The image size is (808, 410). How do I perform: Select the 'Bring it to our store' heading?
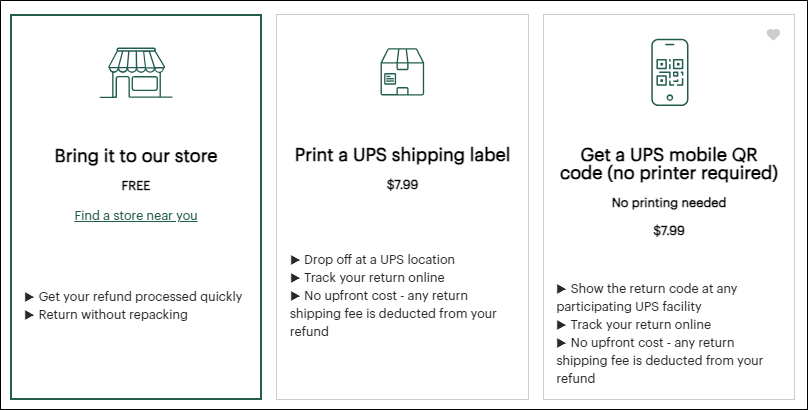(136, 156)
